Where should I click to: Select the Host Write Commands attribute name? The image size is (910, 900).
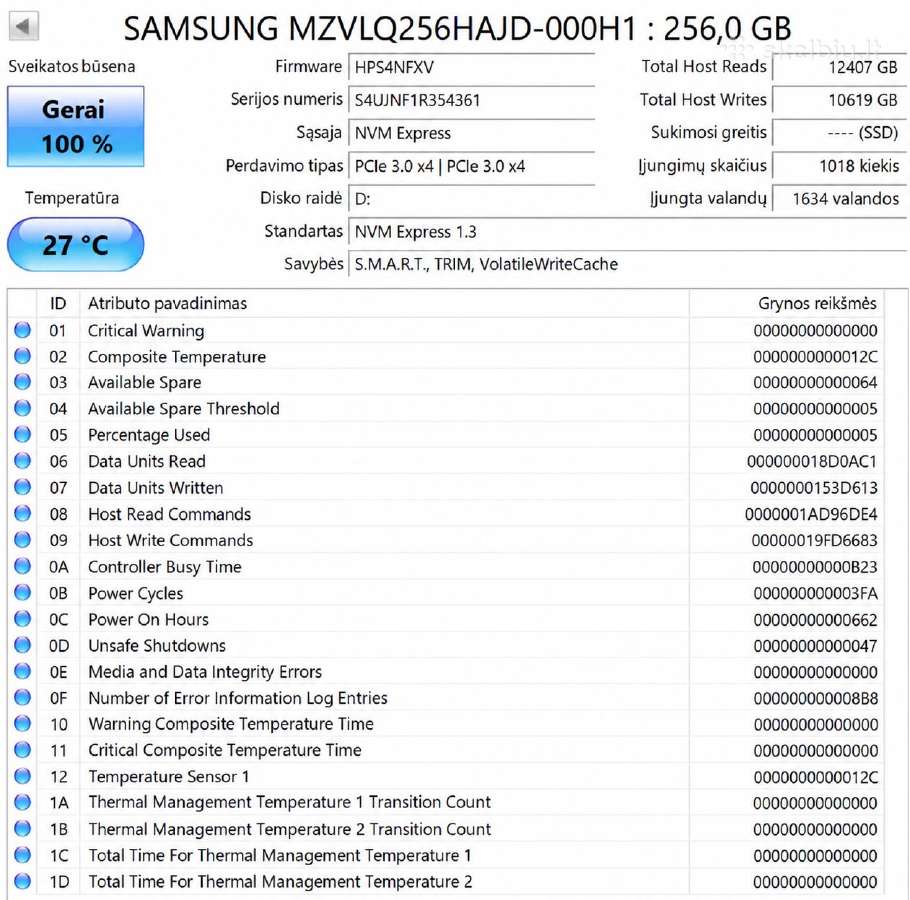pyautogui.click(x=171, y=540)
